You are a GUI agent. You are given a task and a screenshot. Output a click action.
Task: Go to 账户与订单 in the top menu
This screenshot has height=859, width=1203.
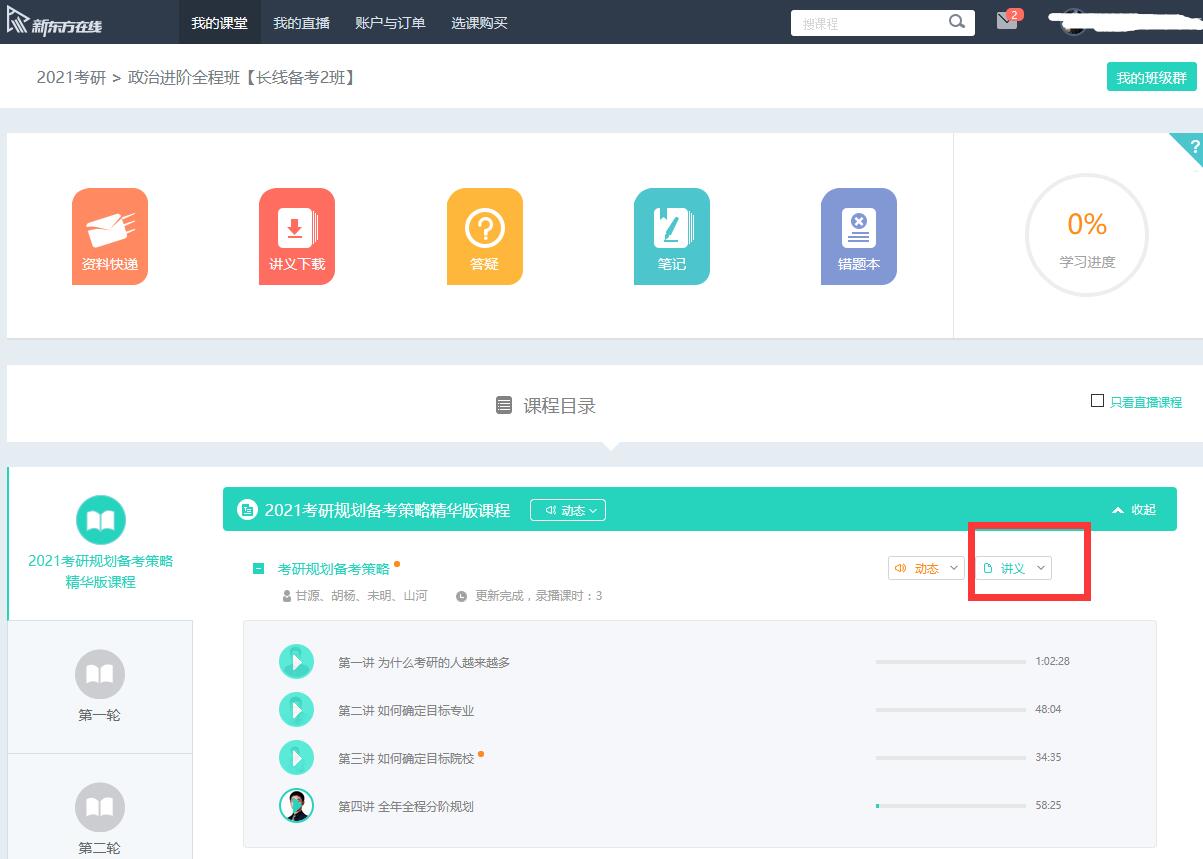point(390,22)
